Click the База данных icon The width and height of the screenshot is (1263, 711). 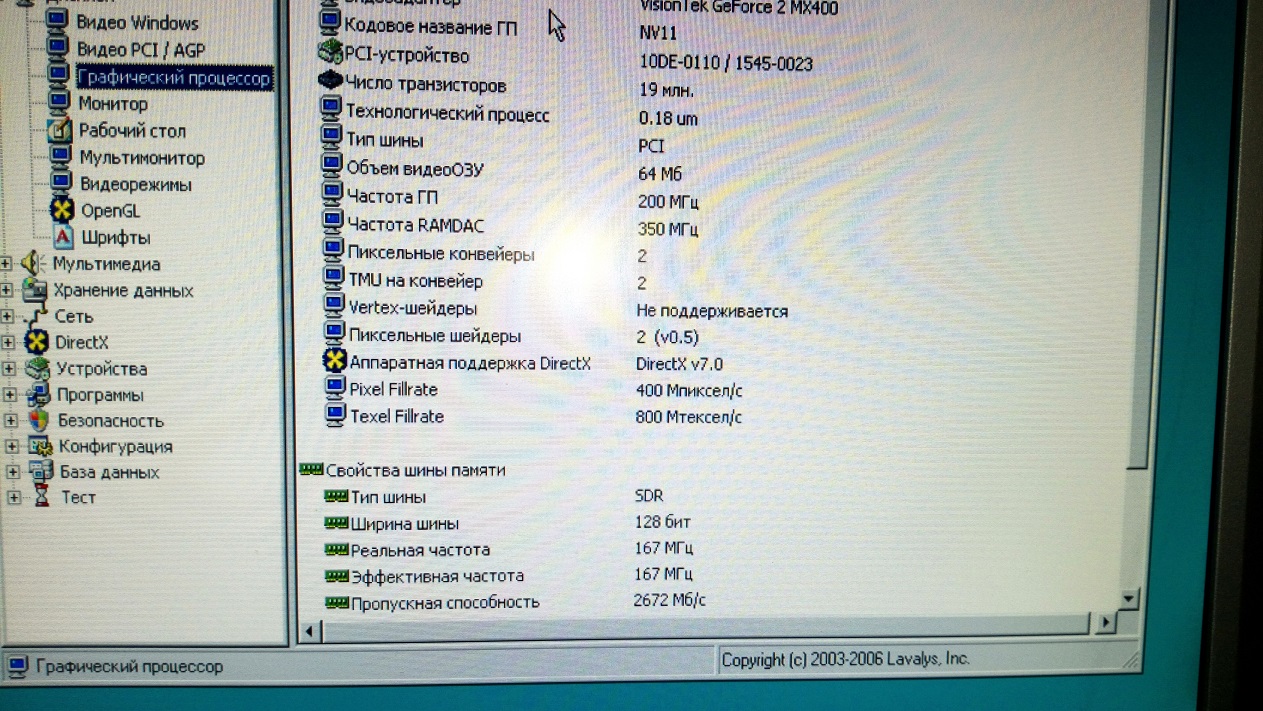pyautogui.click(x=42, y=471)
